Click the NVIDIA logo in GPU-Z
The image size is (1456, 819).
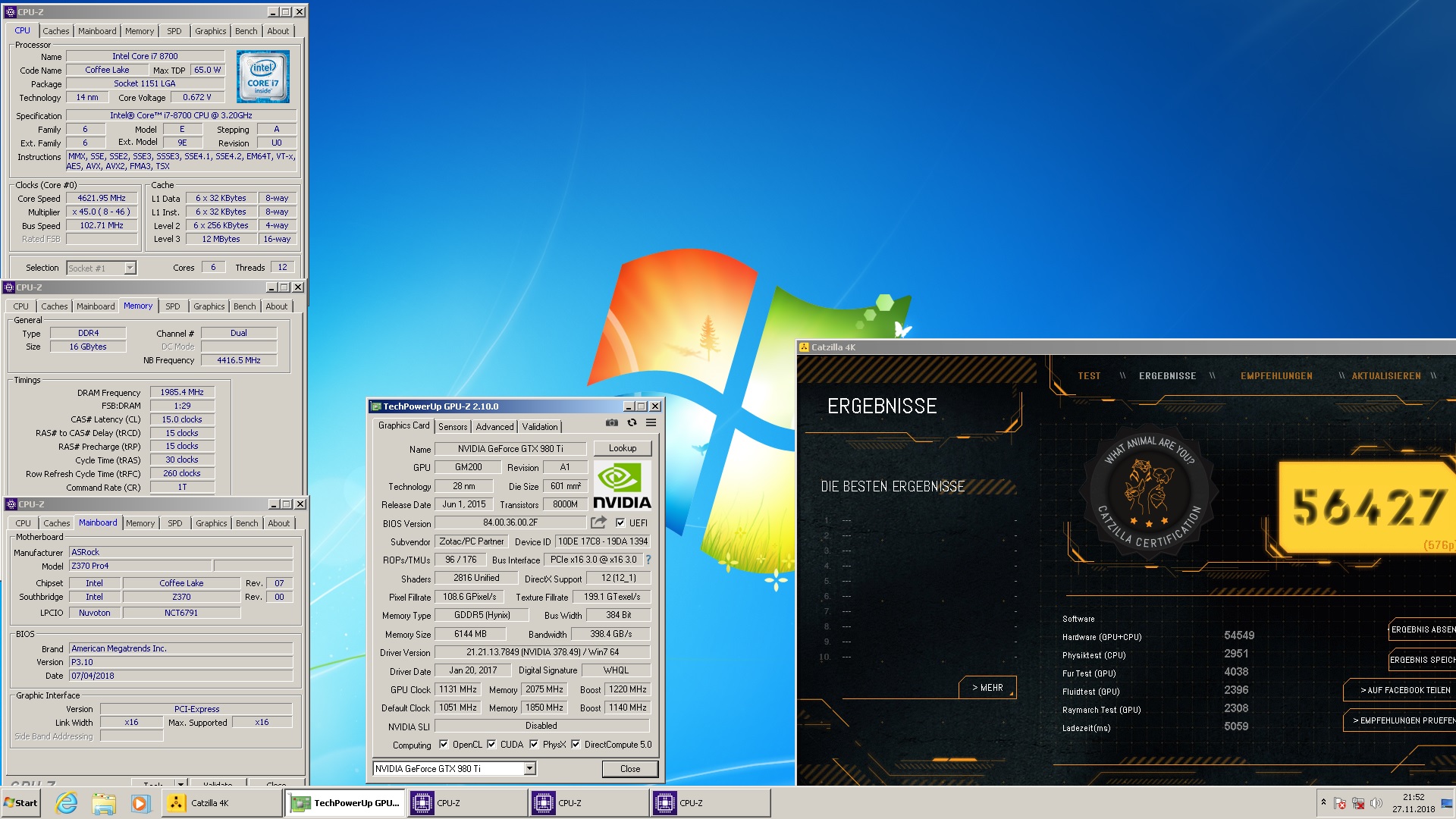pyautogui.click(x=622, y=485)
